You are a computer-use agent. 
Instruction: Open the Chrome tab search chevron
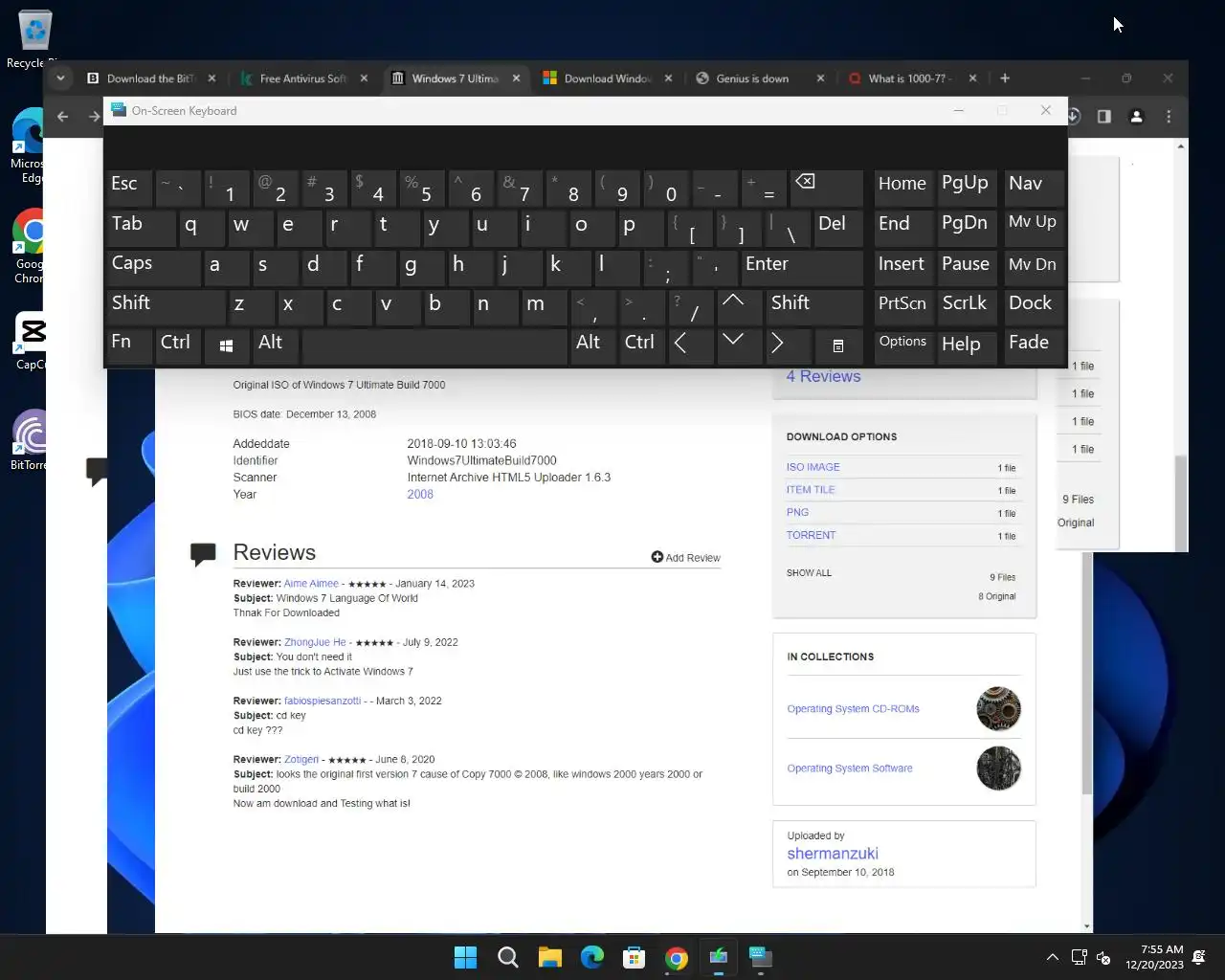pos(60,78)
